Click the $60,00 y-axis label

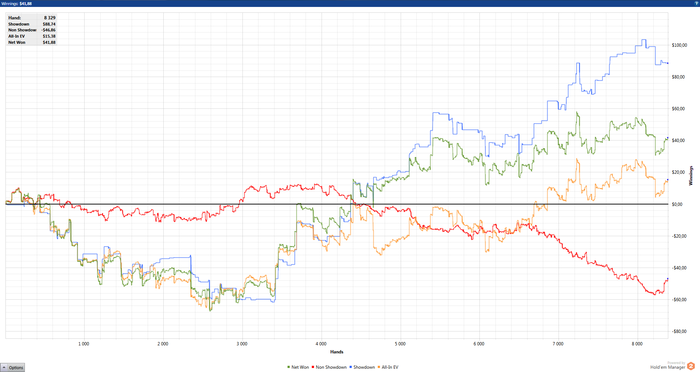click(679, 109)
